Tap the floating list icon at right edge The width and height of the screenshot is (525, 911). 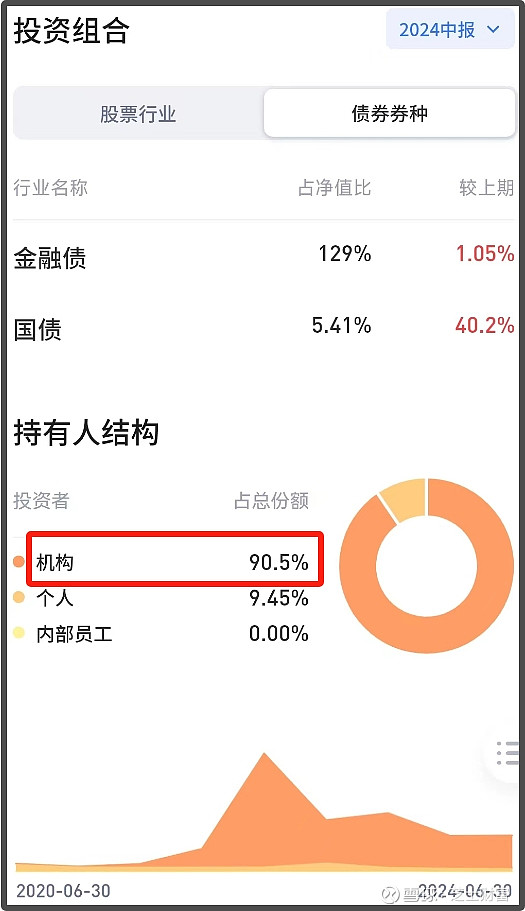506,753
